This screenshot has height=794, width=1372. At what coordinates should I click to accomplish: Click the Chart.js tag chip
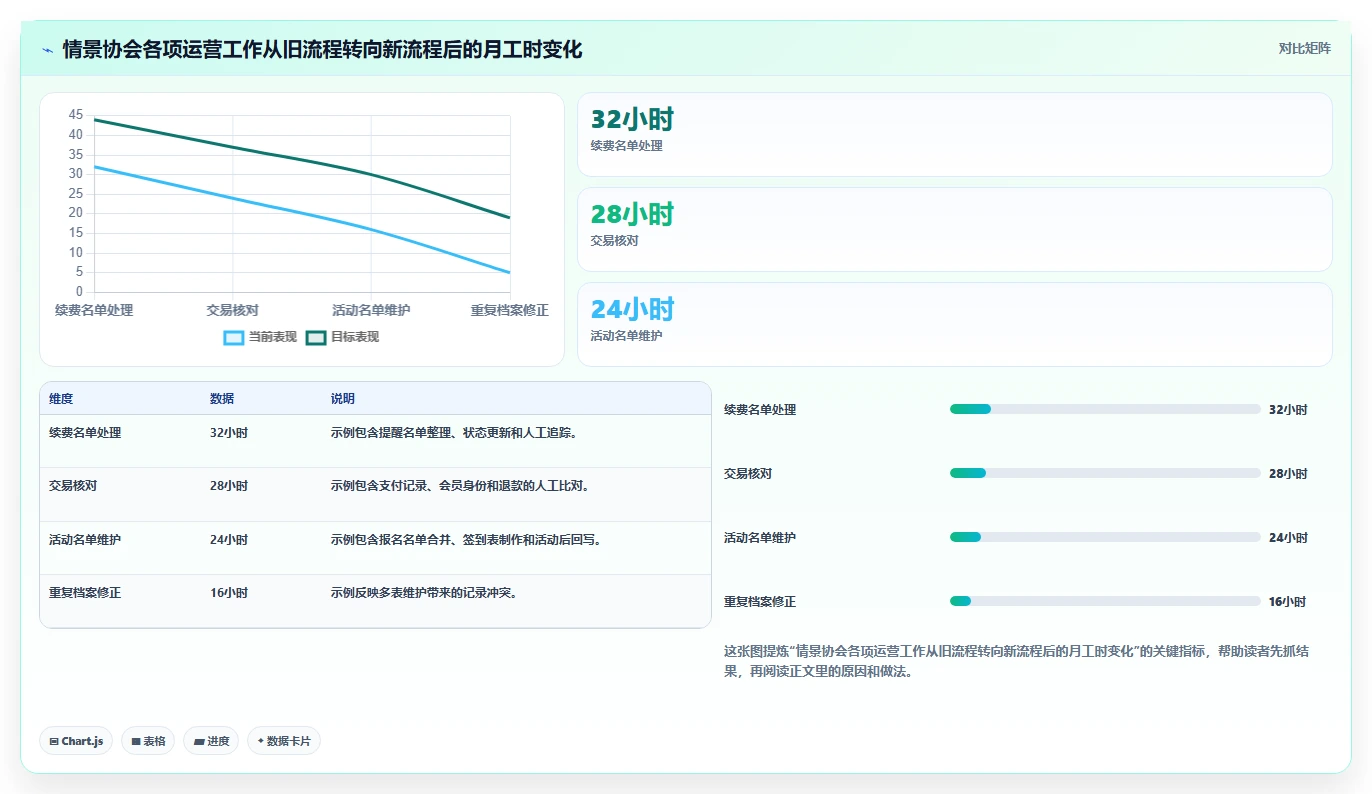point(76,741)
